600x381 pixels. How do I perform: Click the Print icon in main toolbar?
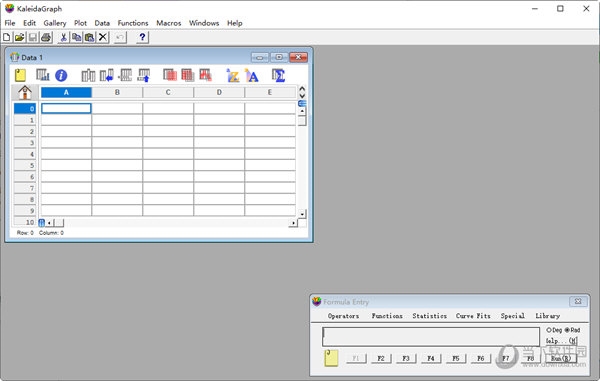46,37
